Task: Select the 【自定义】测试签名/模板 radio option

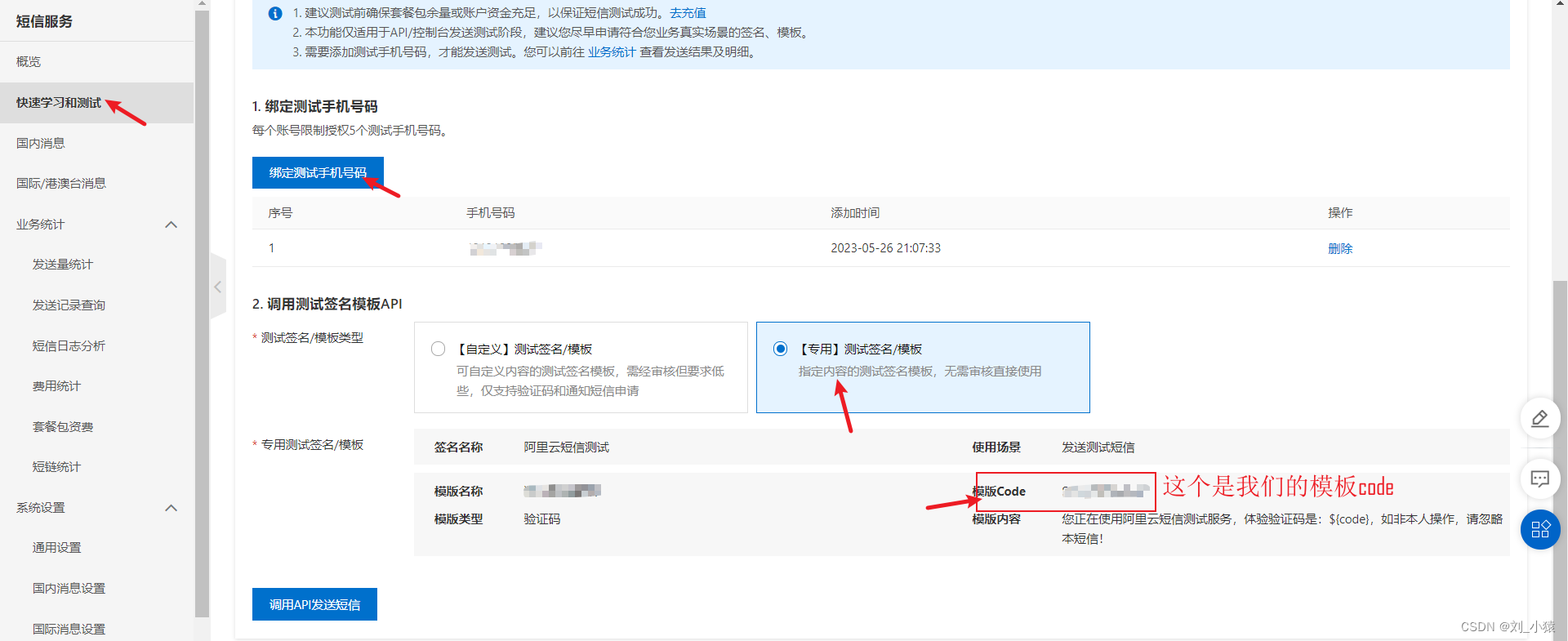Action: [x=439, y=349]
